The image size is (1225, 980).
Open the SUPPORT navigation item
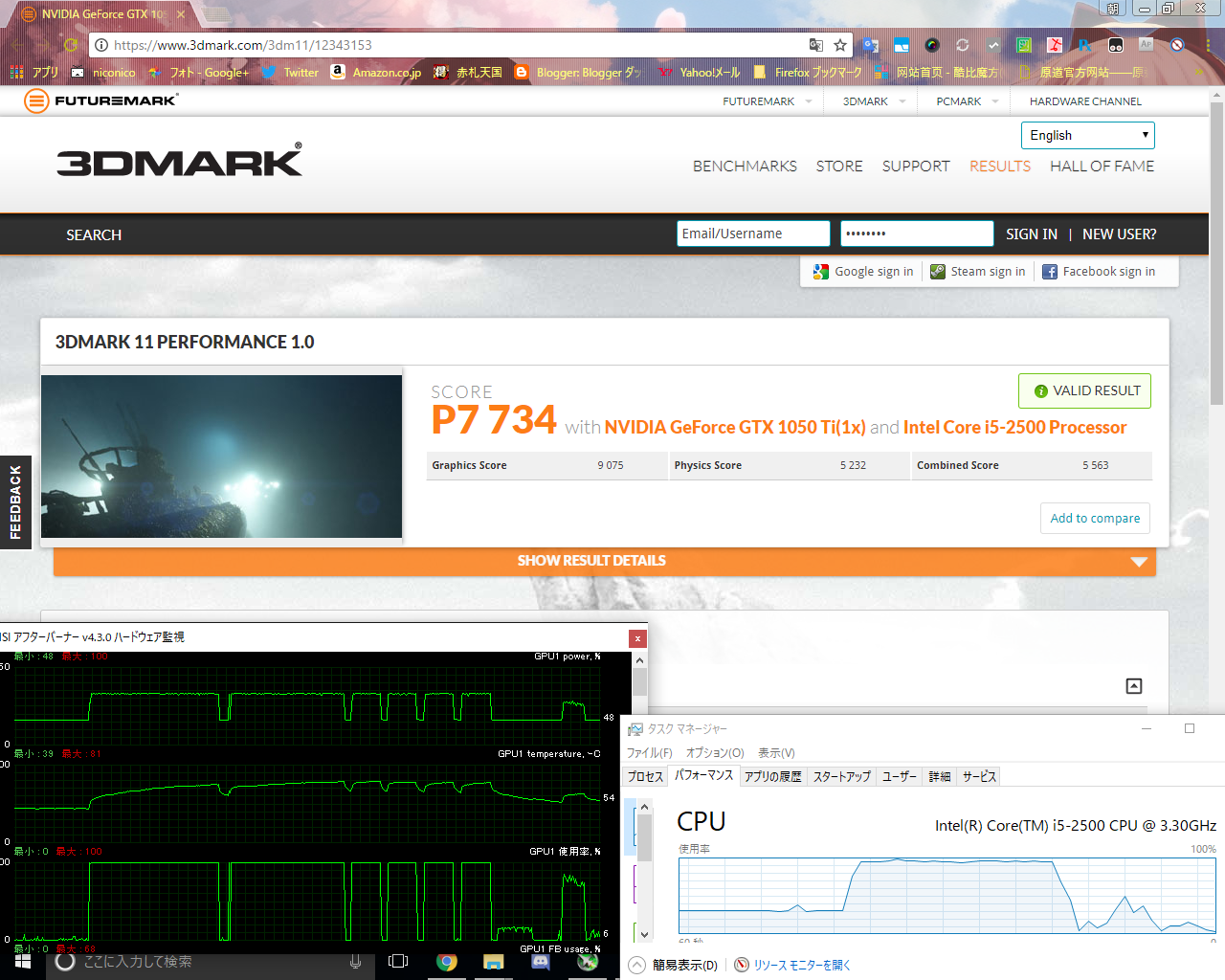pyautogui.click(x=916, y=167)
